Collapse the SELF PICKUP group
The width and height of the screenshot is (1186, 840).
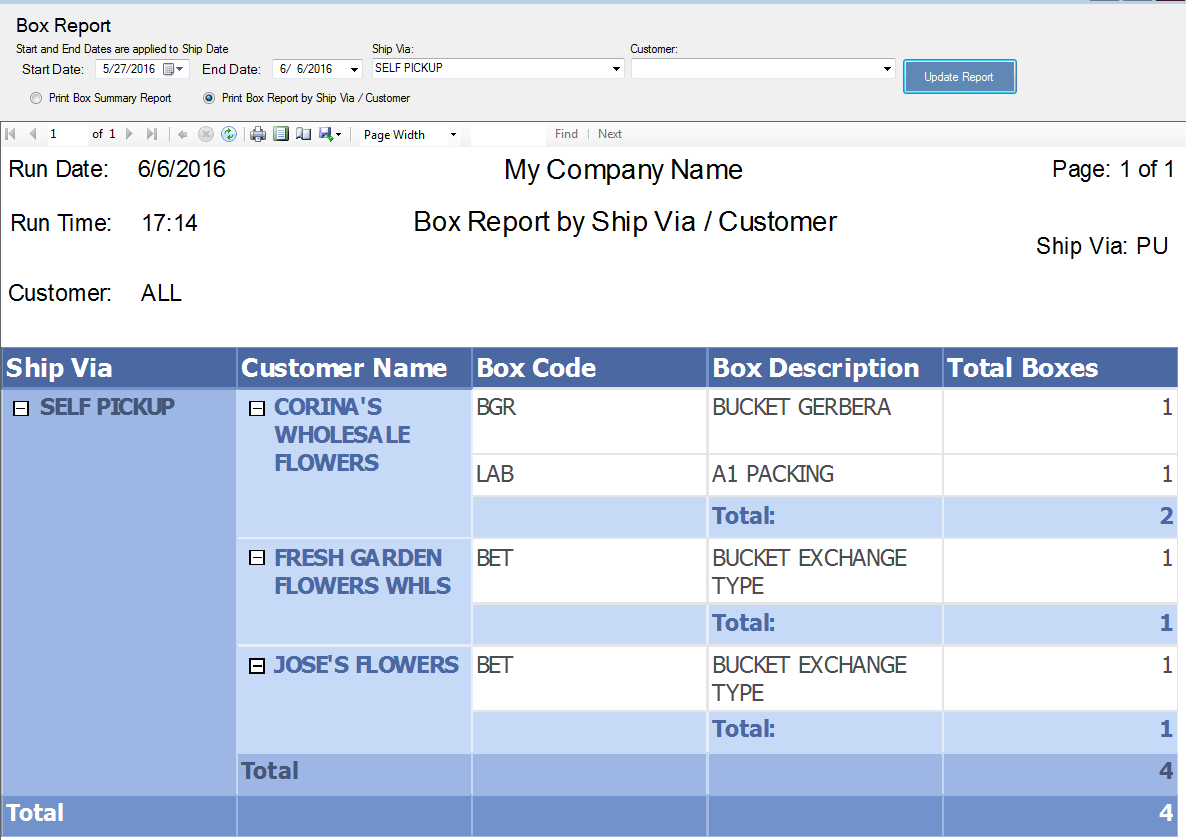coord(21,408)
